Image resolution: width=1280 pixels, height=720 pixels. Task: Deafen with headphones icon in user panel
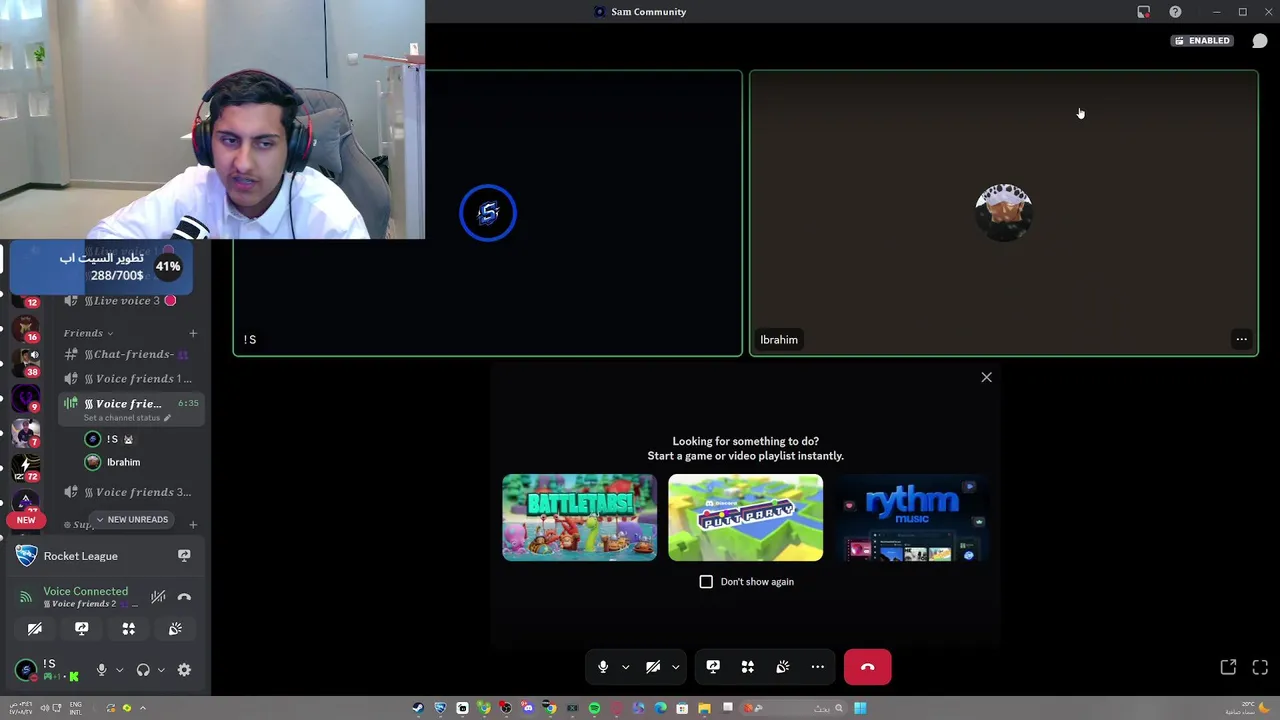143,670
